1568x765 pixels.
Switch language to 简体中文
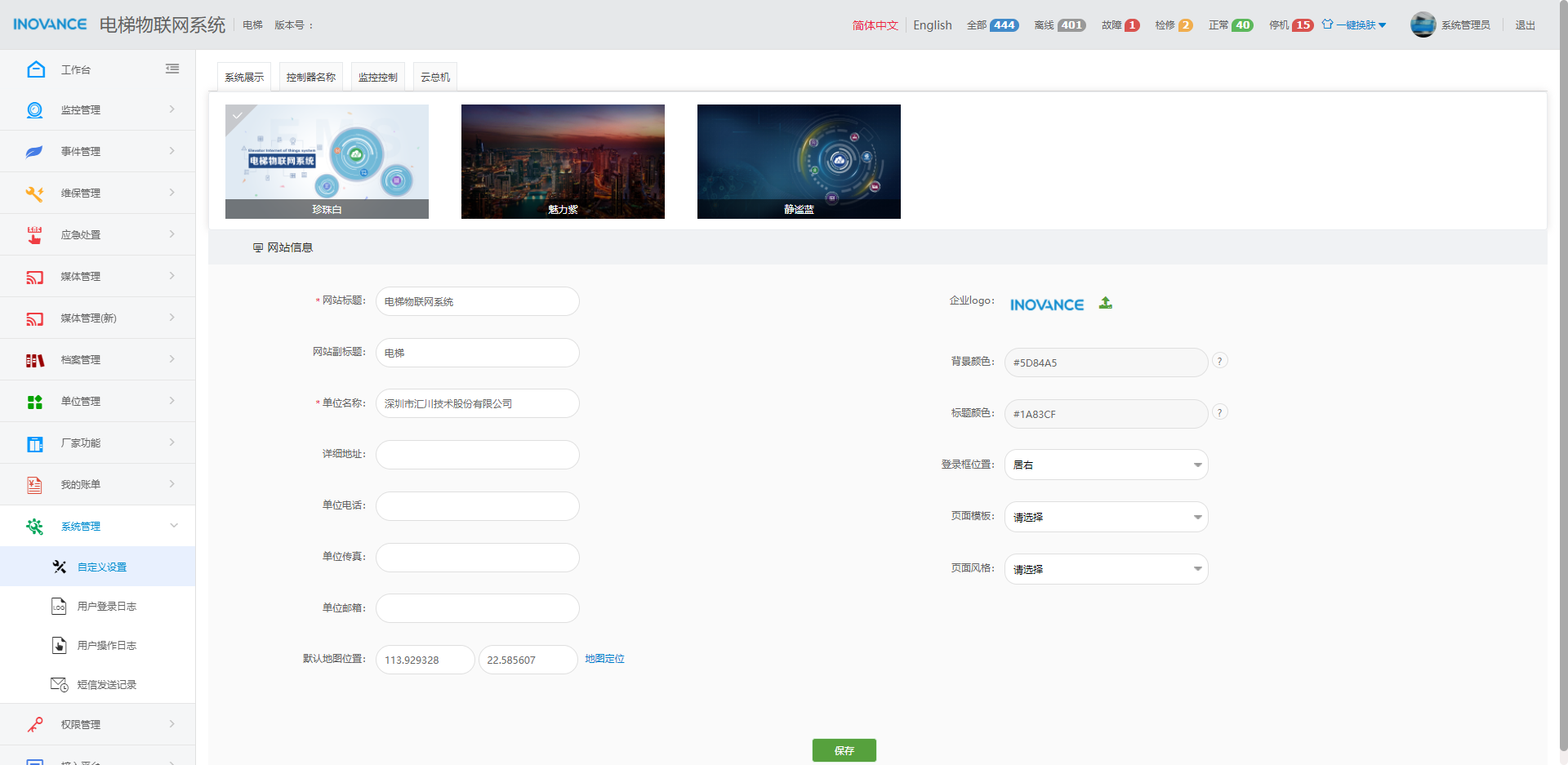tap(875, 25)
